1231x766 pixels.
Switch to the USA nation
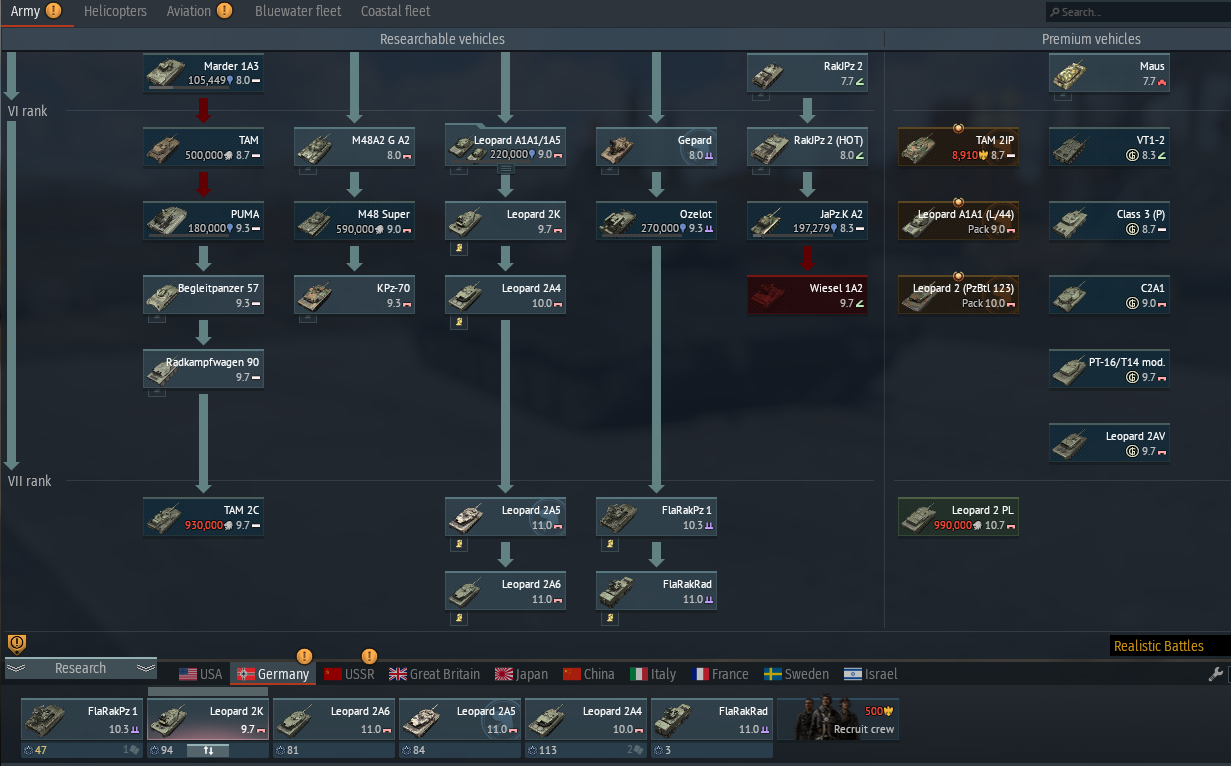tap(201, 674)
